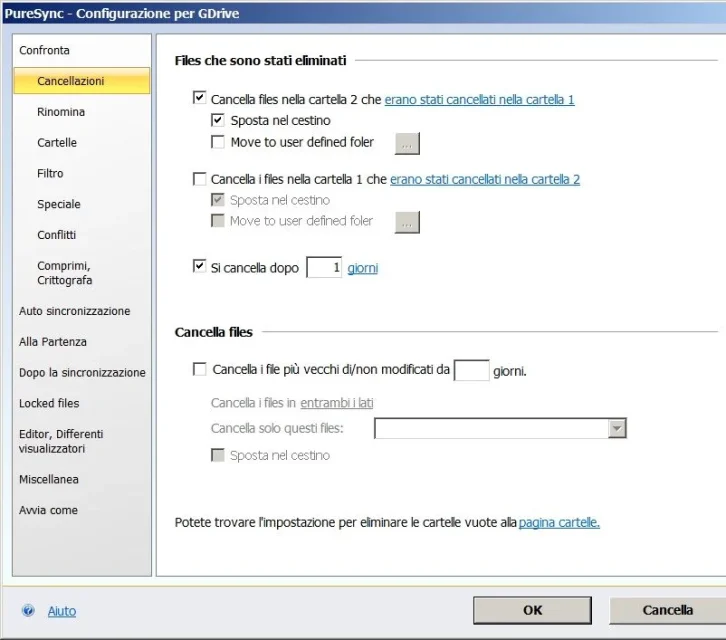Toggle 'Cancella i files nella cartella 1' checkbox

point(199,179)
